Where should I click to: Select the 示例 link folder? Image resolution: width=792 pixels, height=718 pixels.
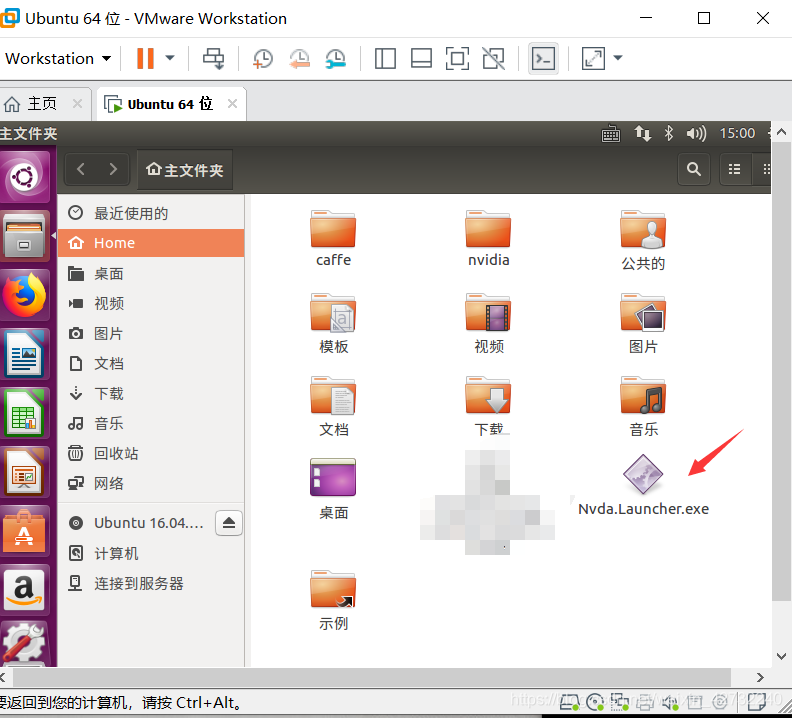333,600
